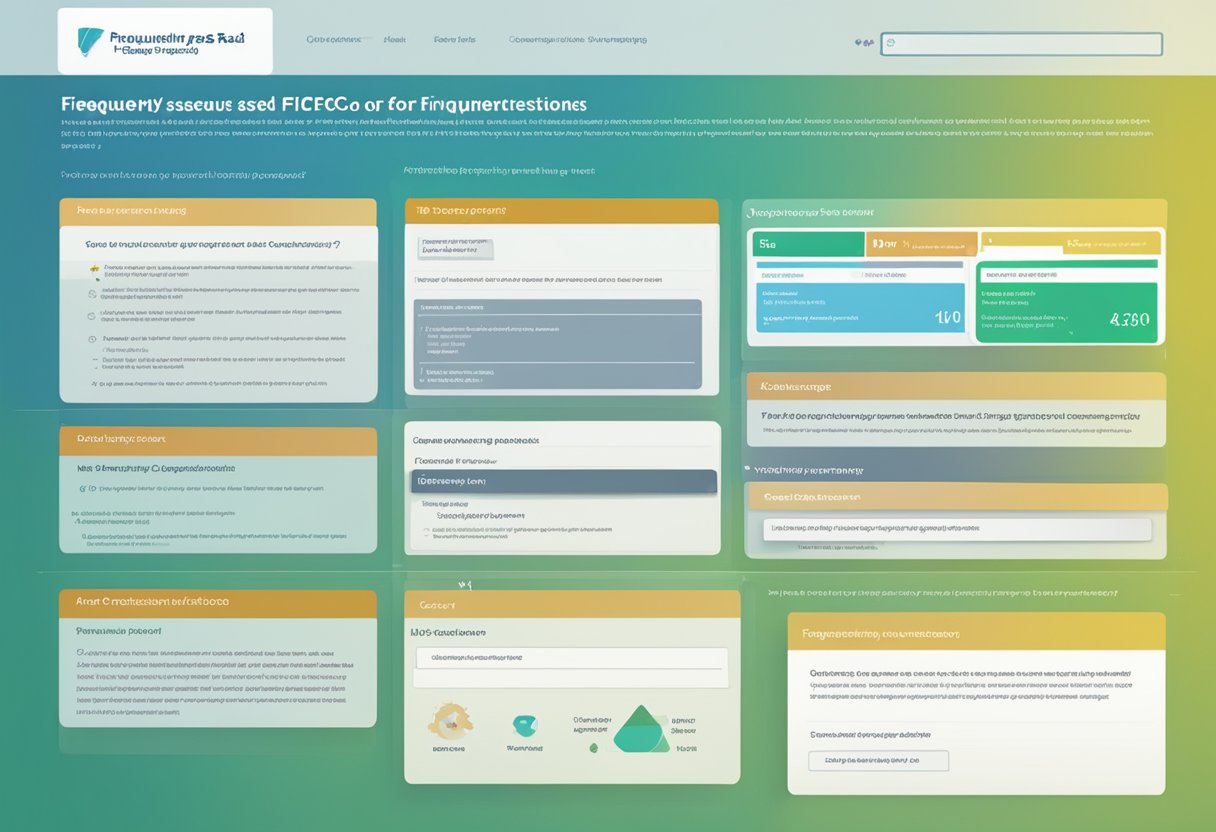
Task: Select the dark highlighted row in the middle card
Action: coord(564,481)
